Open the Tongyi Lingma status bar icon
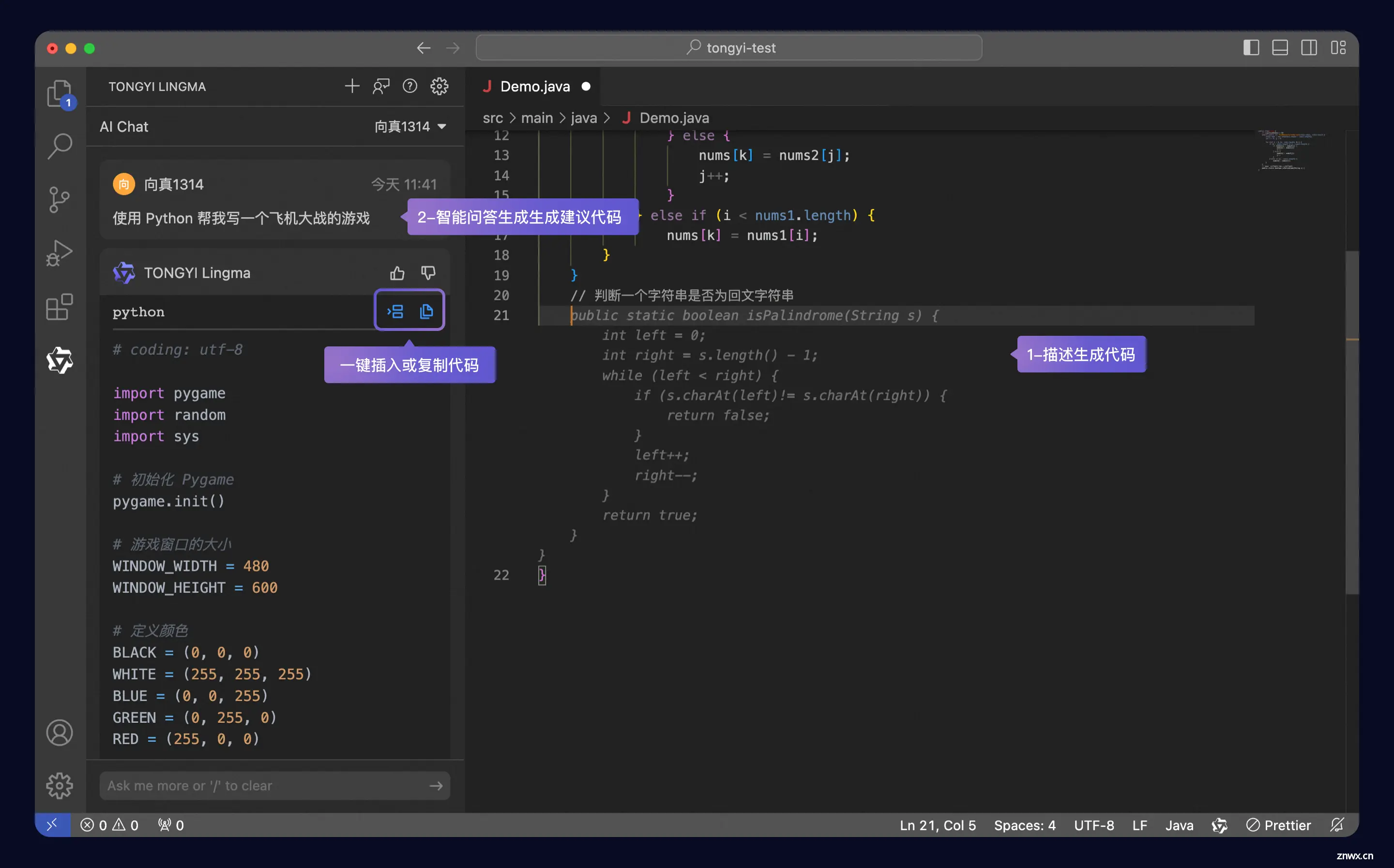This screenshot has width=1394, height=868. (1219, 825)
